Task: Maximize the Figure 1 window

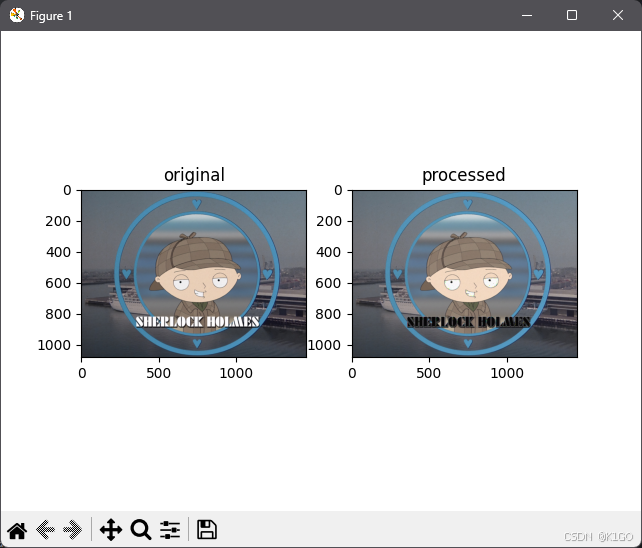Action: (572, 16)
